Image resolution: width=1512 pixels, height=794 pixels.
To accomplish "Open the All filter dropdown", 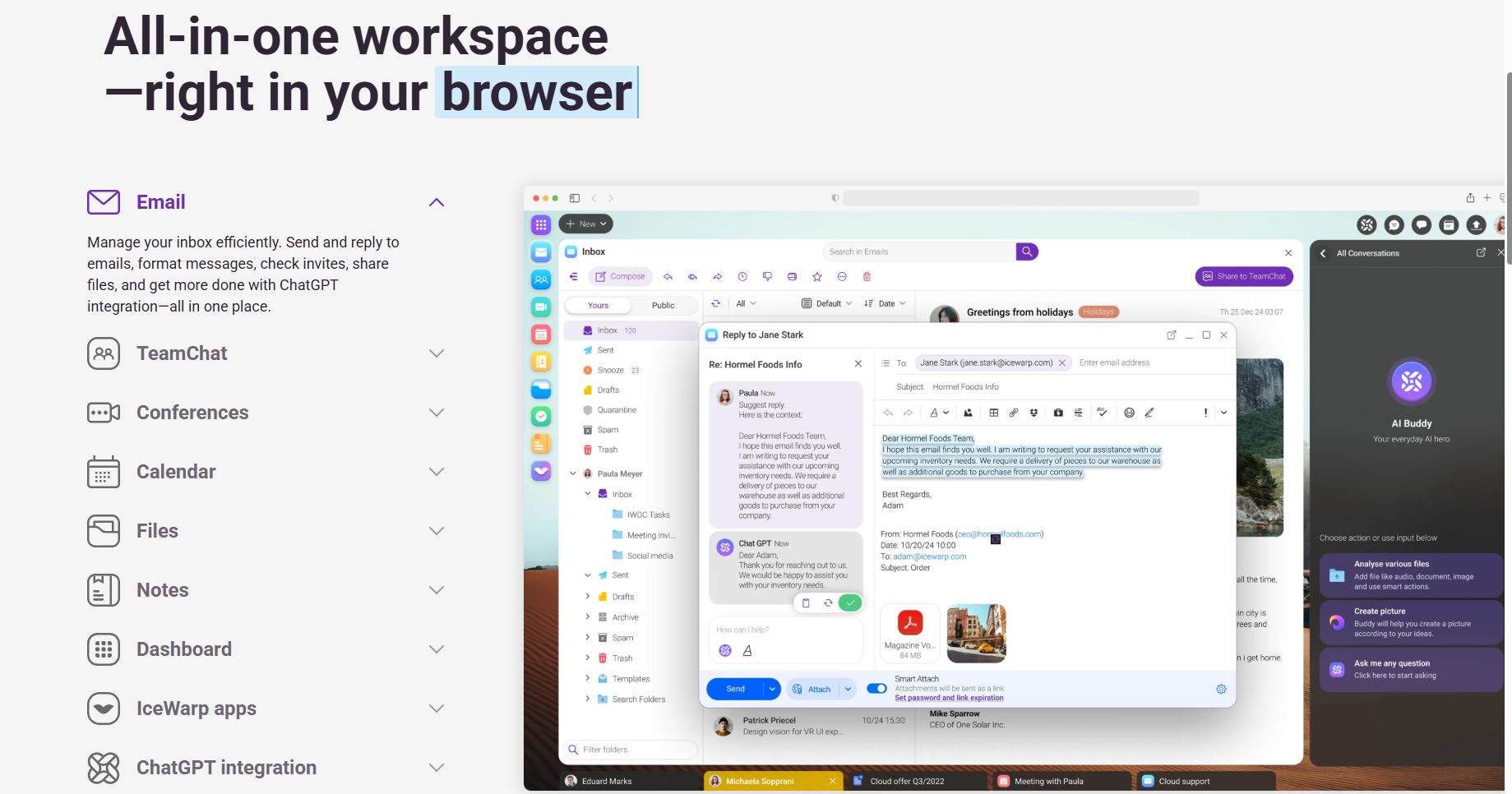I will 746,303.
